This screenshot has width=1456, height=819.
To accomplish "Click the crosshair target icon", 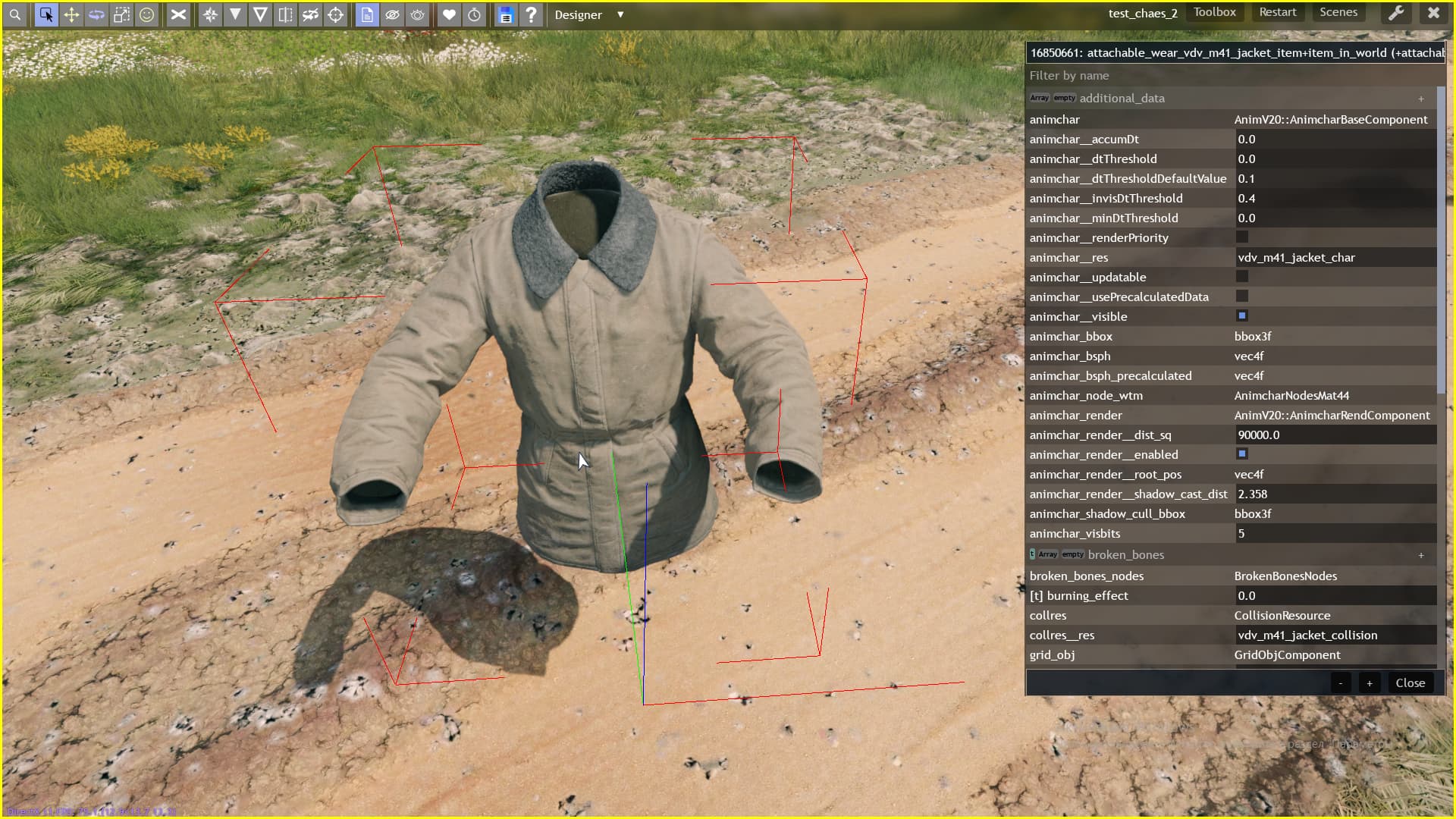I will (336, 14).
